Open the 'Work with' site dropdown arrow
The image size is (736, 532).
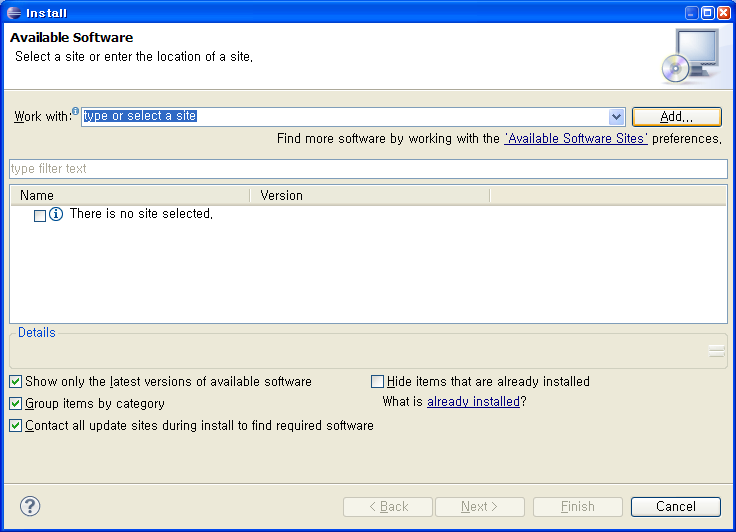click(616, 116)
